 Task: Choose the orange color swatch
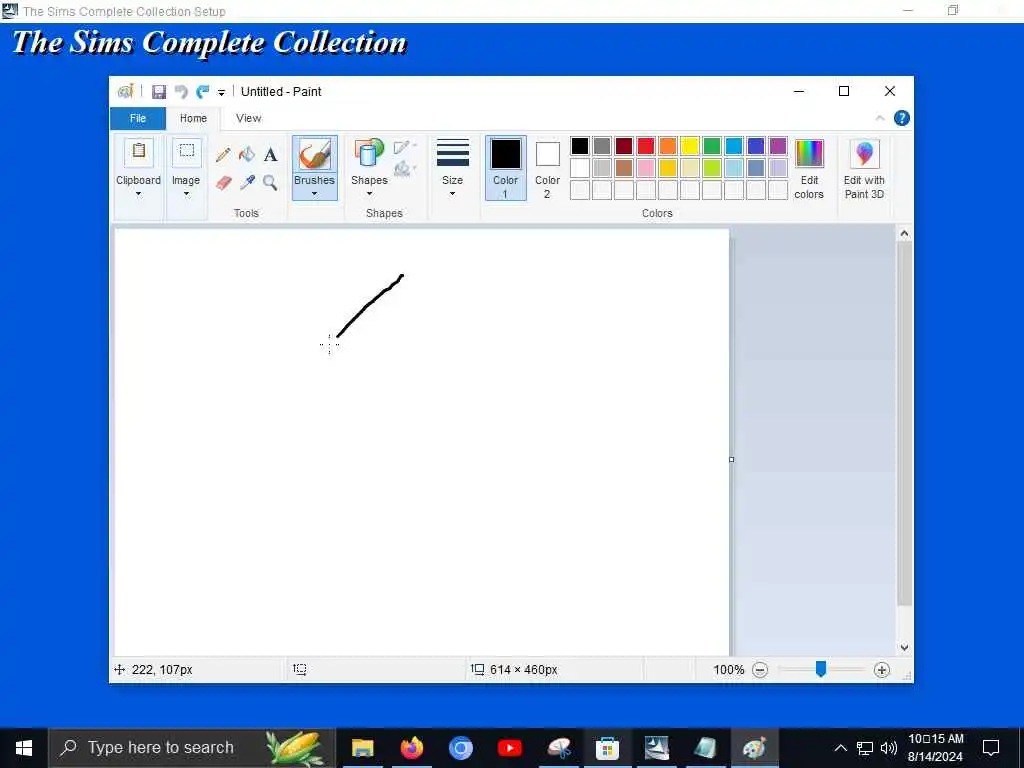[x=667, y=146]
